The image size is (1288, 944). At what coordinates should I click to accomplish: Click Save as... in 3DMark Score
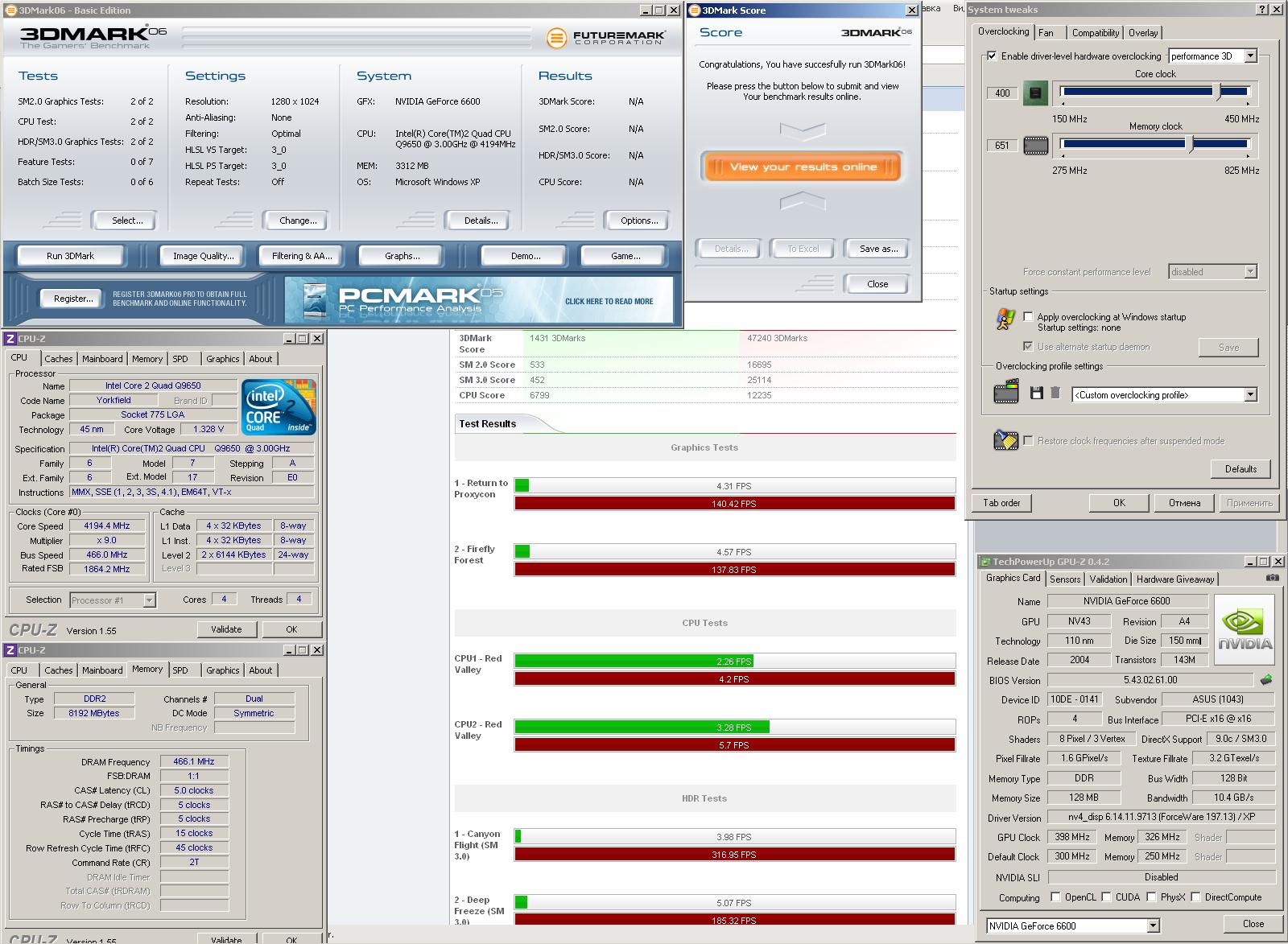pos(878,249)
